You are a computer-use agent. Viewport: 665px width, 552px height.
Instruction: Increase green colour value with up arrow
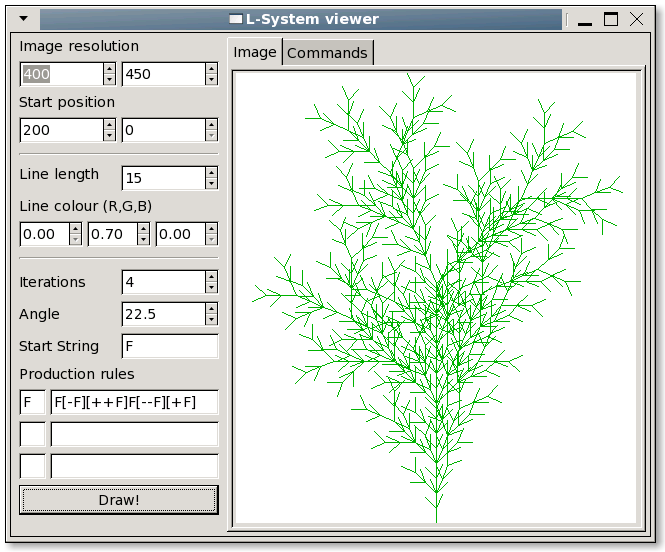(143, 229)
